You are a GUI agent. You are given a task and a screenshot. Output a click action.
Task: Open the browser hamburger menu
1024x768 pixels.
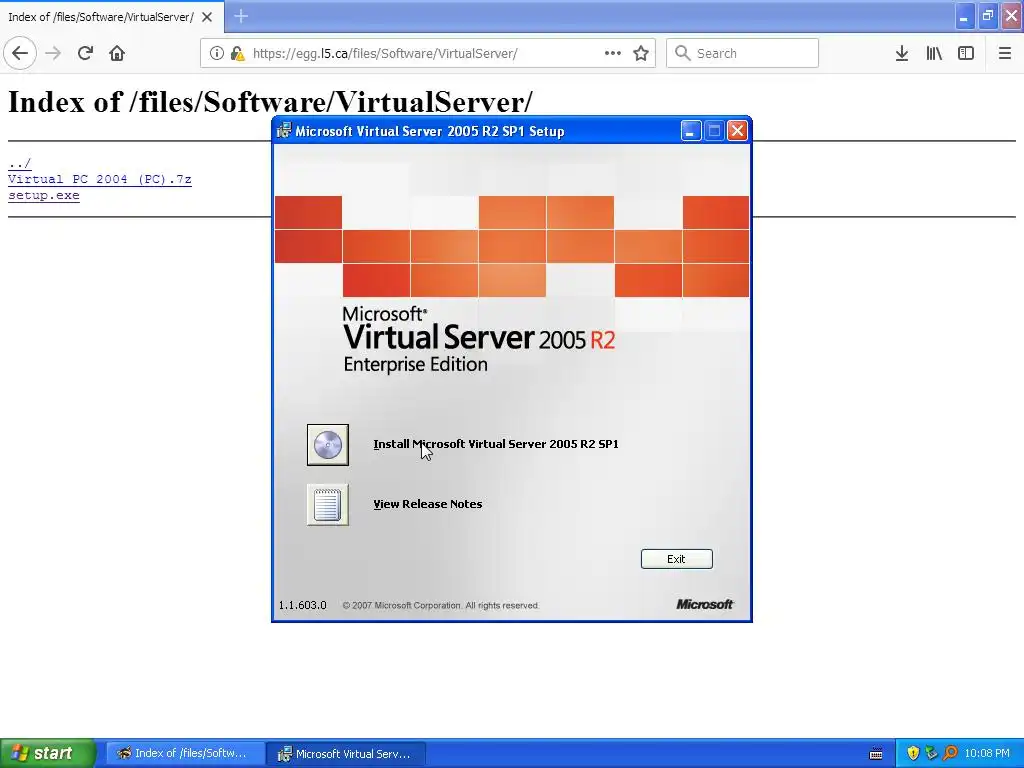pos(1004,53)
